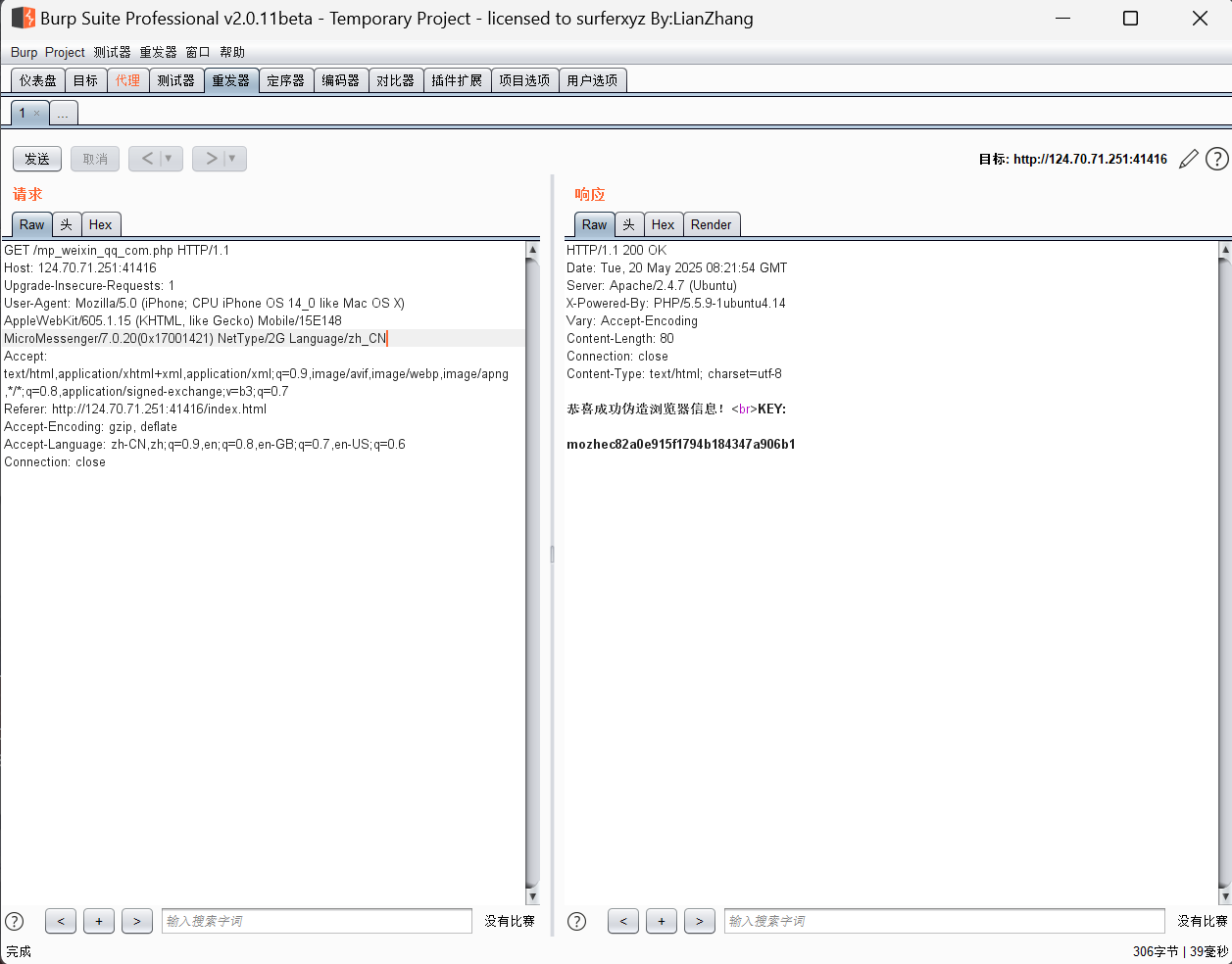Image resolution: width=1232 pixels, height=964 pixels.
Task: Click the X-Powered-By PHP response header
Action: click(x=676, y=303)
